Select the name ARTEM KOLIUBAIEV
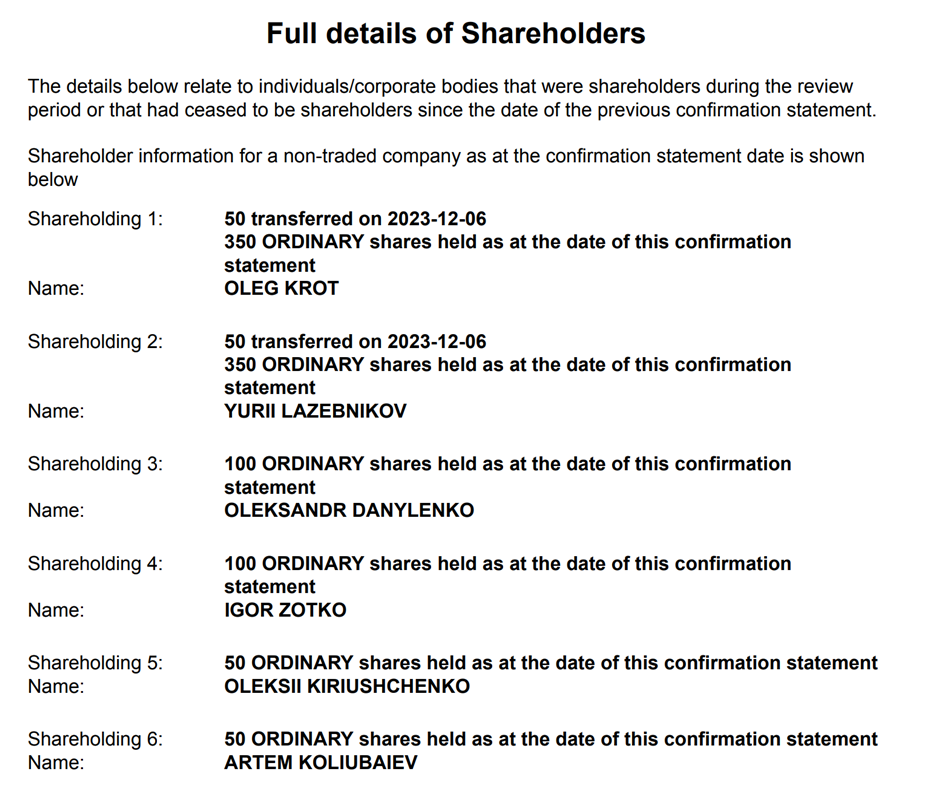The height and width of the screenshot is (808, 944). coord(321,764)
